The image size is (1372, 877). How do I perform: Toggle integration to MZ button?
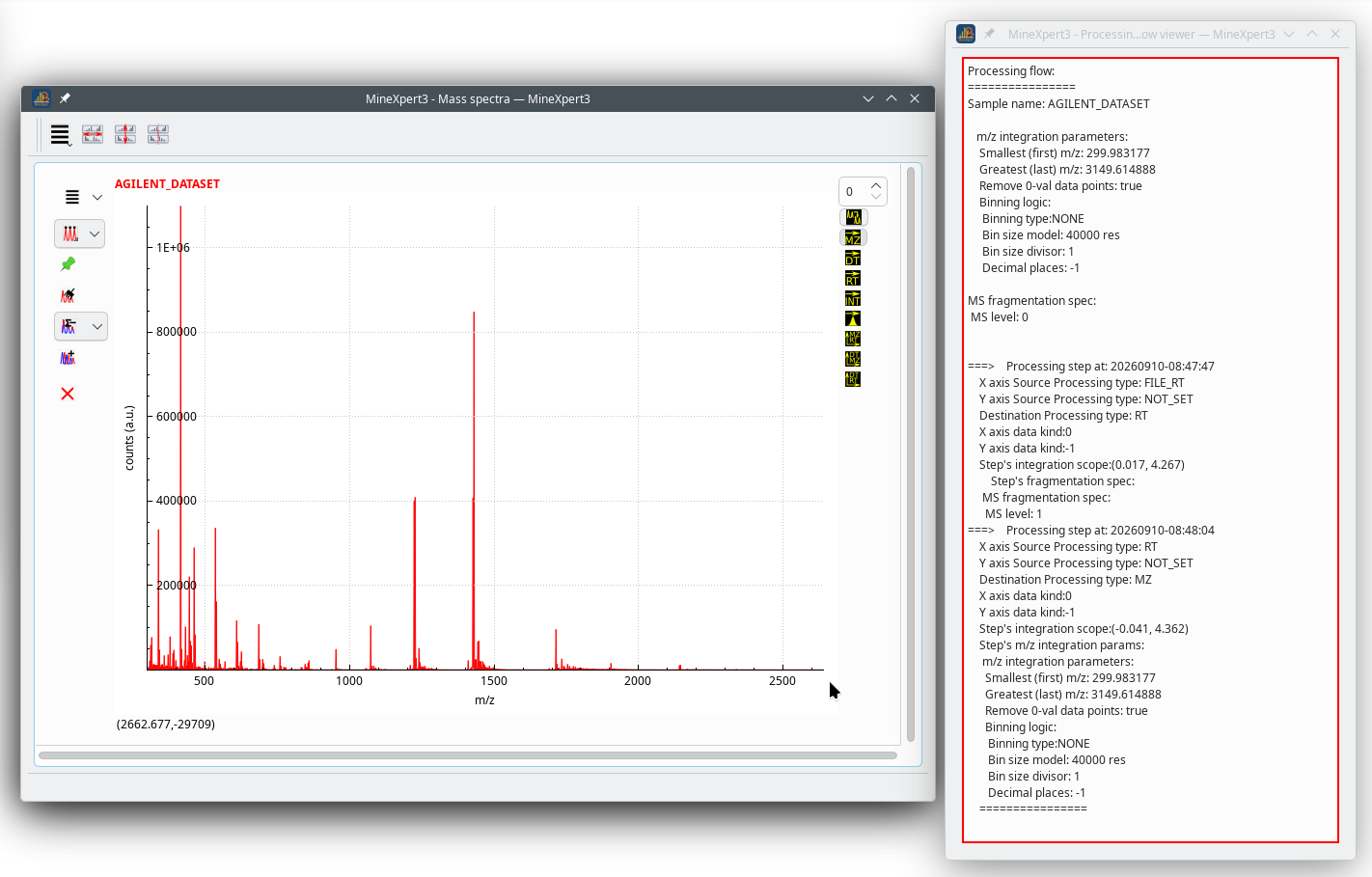pyautogui.click(x=853, y=237)
